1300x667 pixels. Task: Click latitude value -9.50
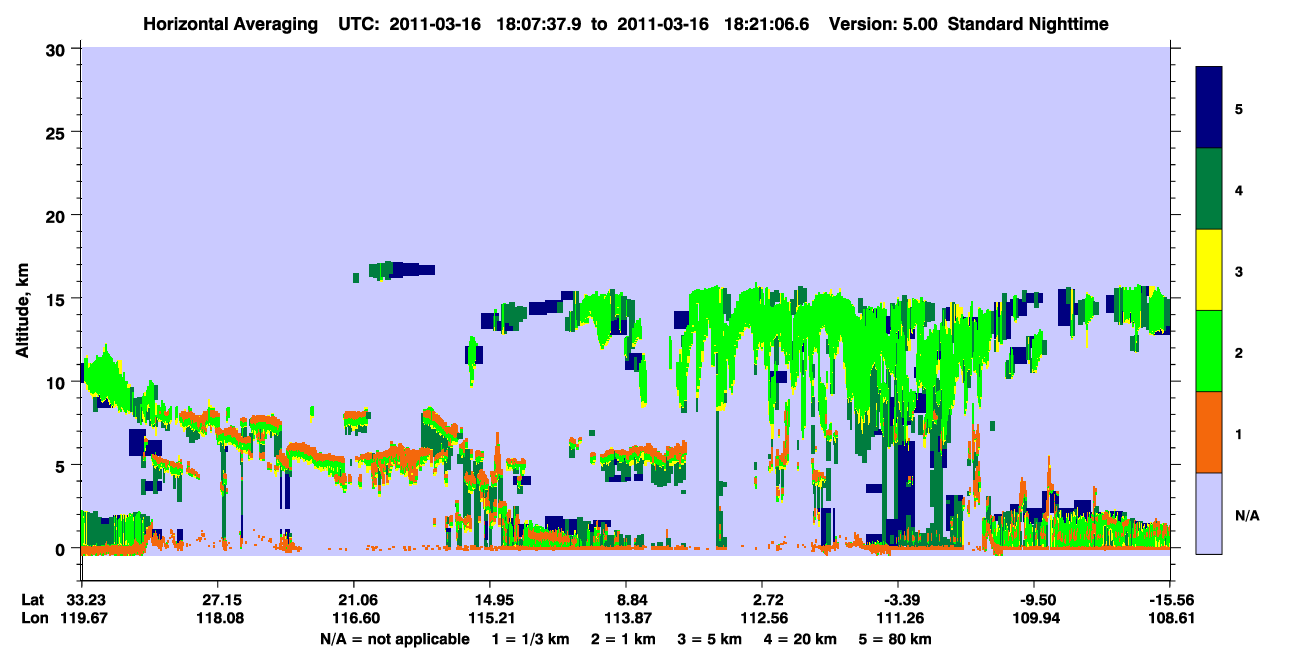(1036, 600)
